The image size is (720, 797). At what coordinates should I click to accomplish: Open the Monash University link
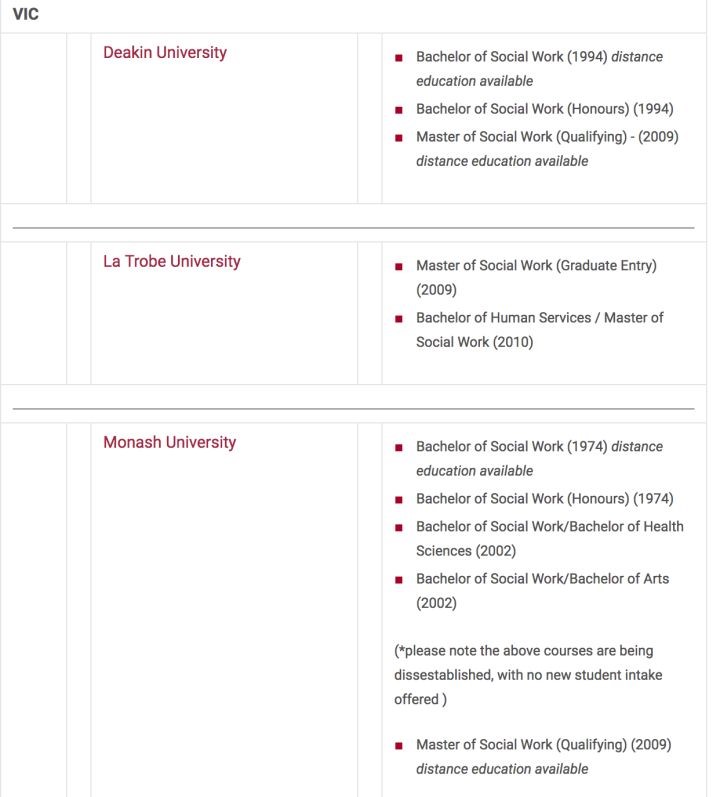coord(169,442)
